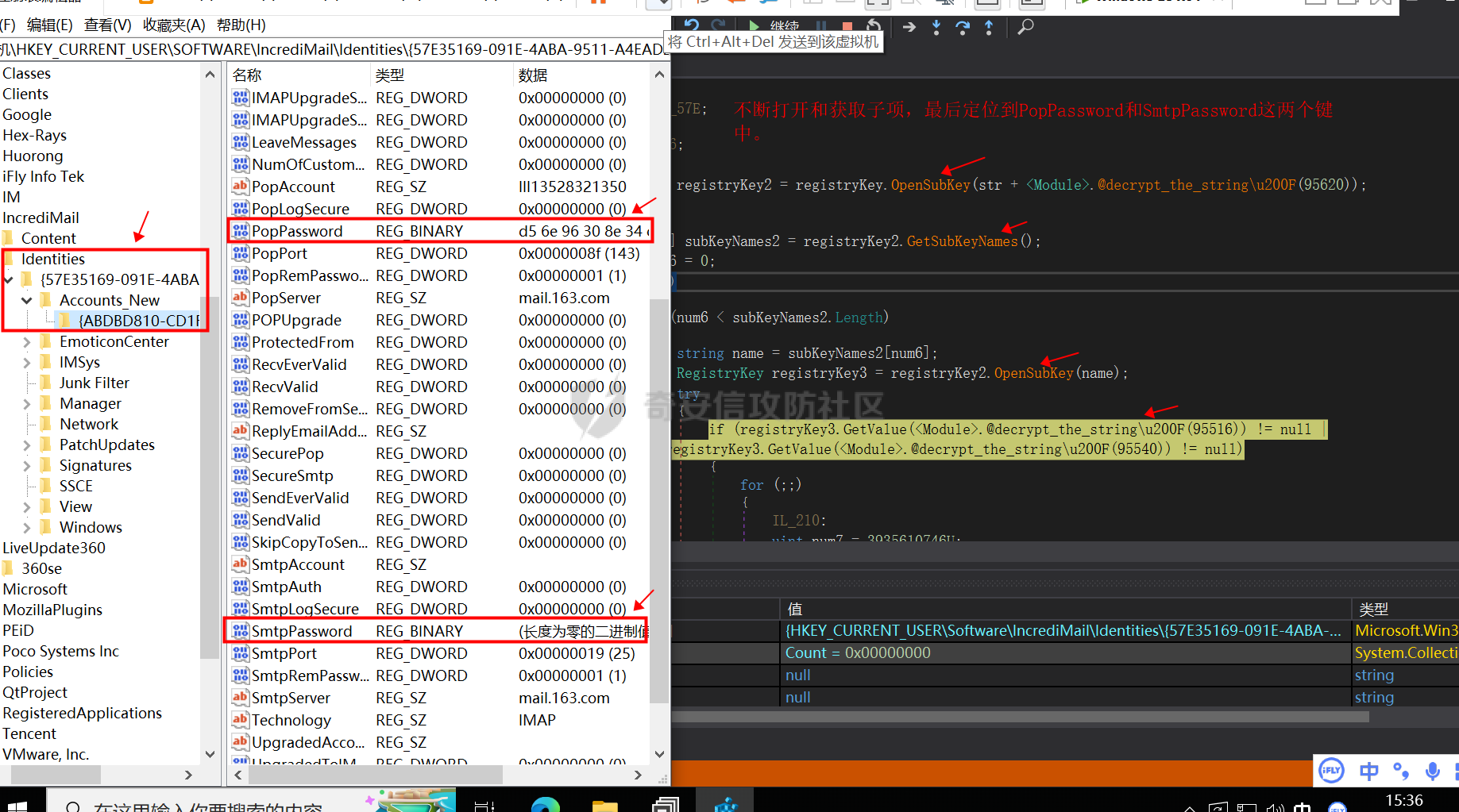The width and height of the screenshot is (1459, 812).
Task: Open the 编辑(E) menu
Action: coord(49,25)
